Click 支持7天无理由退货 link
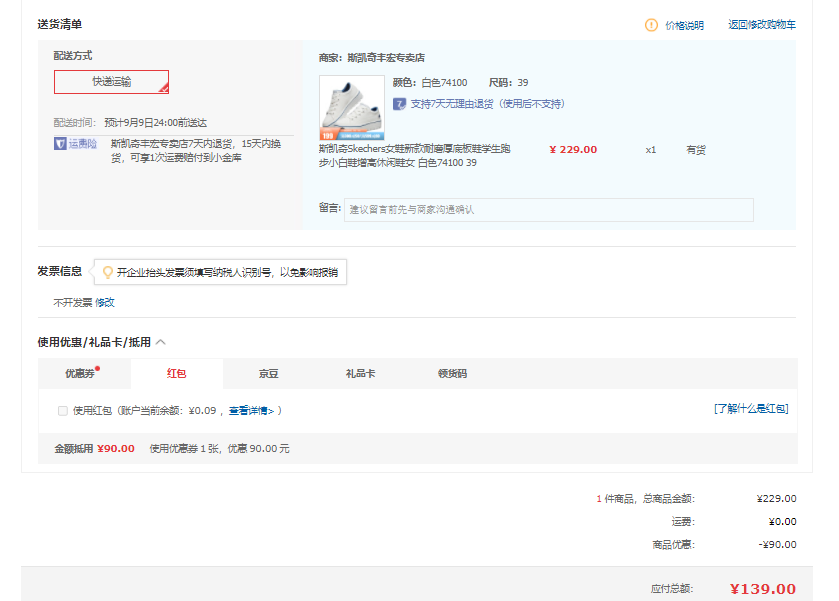 (487, 104)
